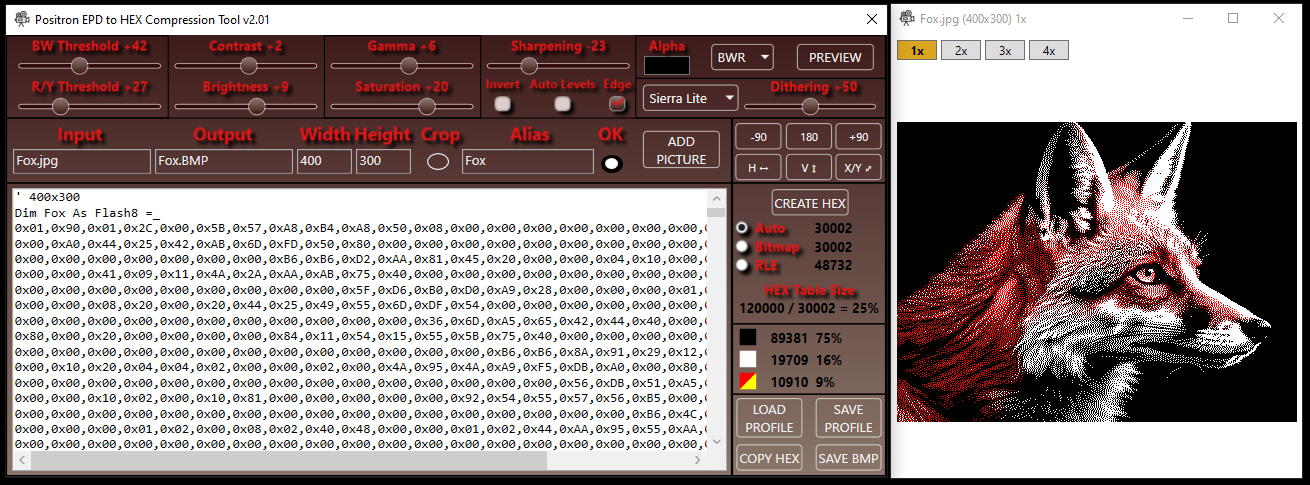The width and height of the screenshot is (1310, 485).
Task: Click the vertical scrollbar of the hex output
Action: [716, 320]
